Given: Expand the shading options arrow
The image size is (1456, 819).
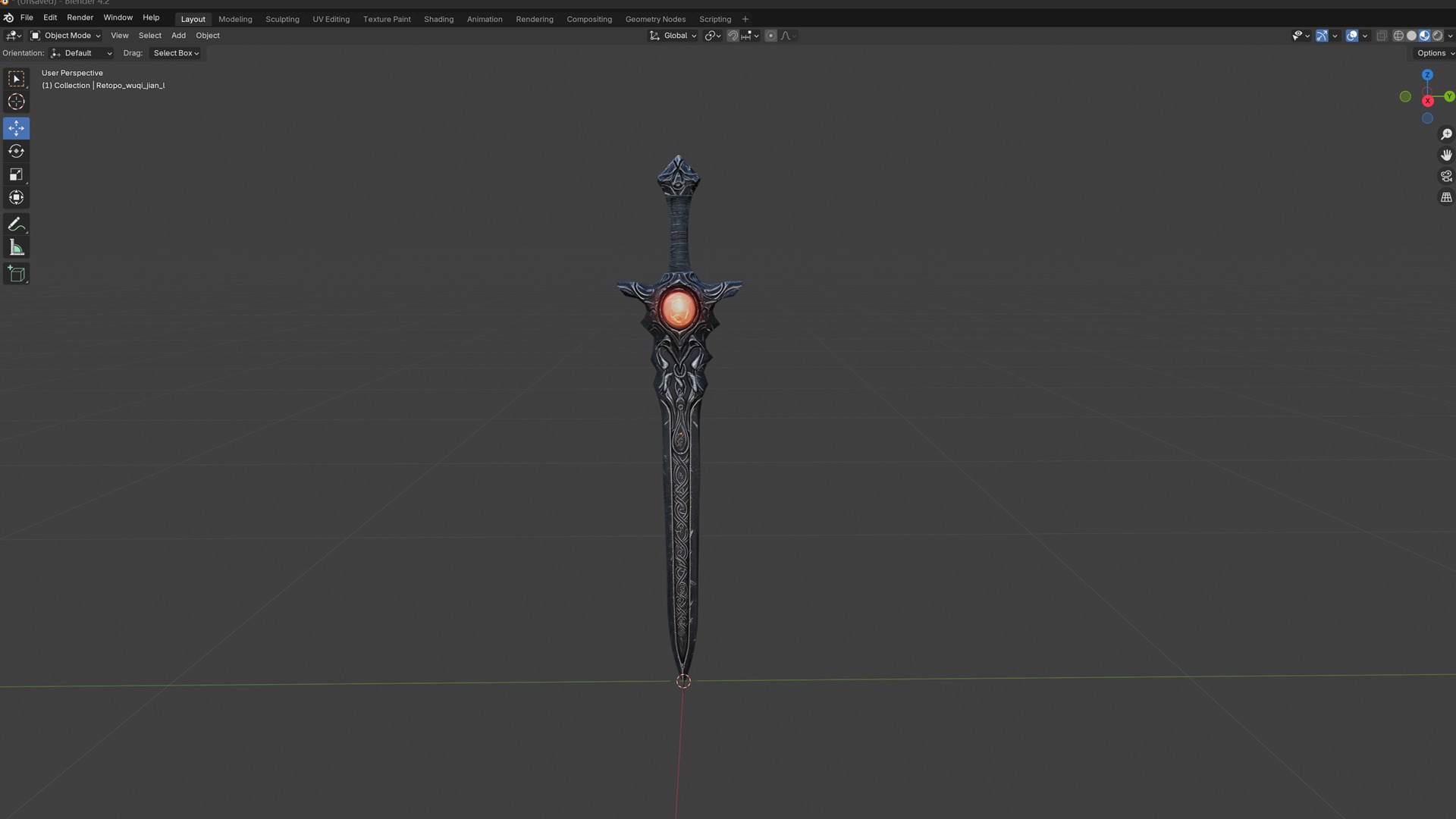Looking at the screenshot, I should tap(1450, 36).
